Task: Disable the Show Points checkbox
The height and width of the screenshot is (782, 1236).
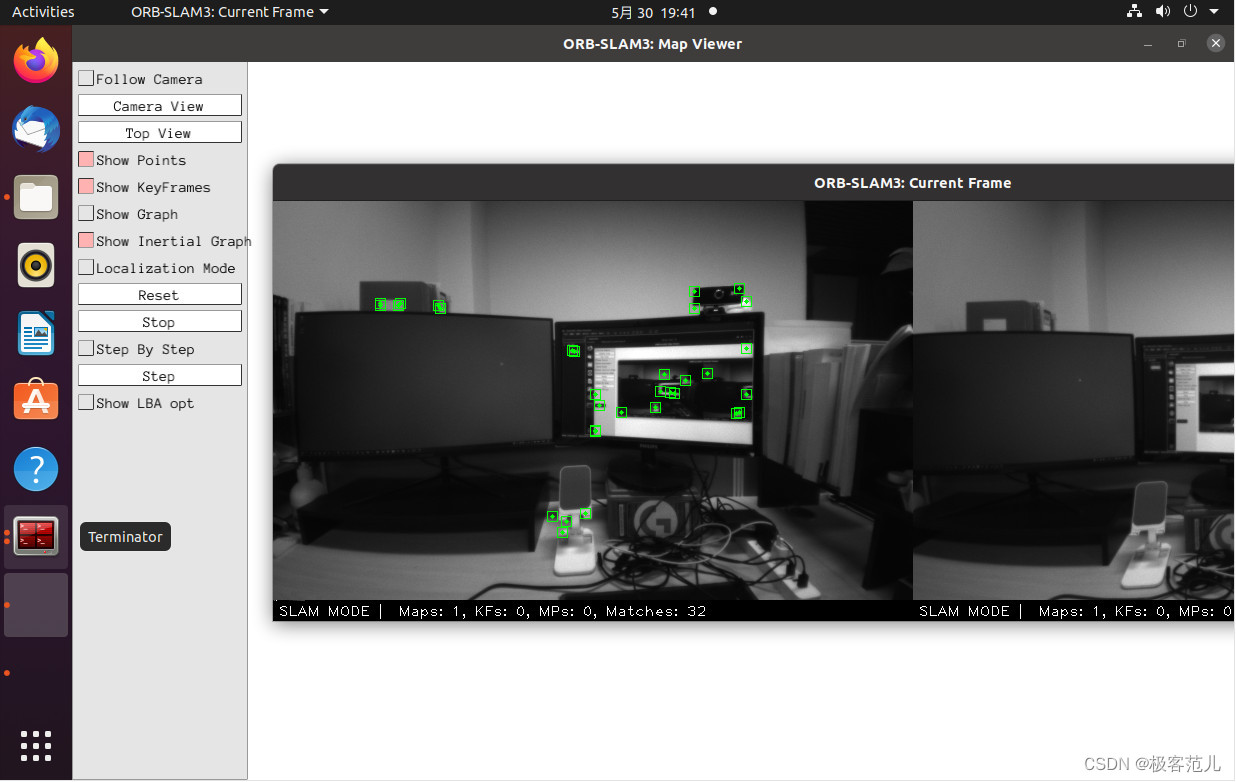Action: point(86,159)
